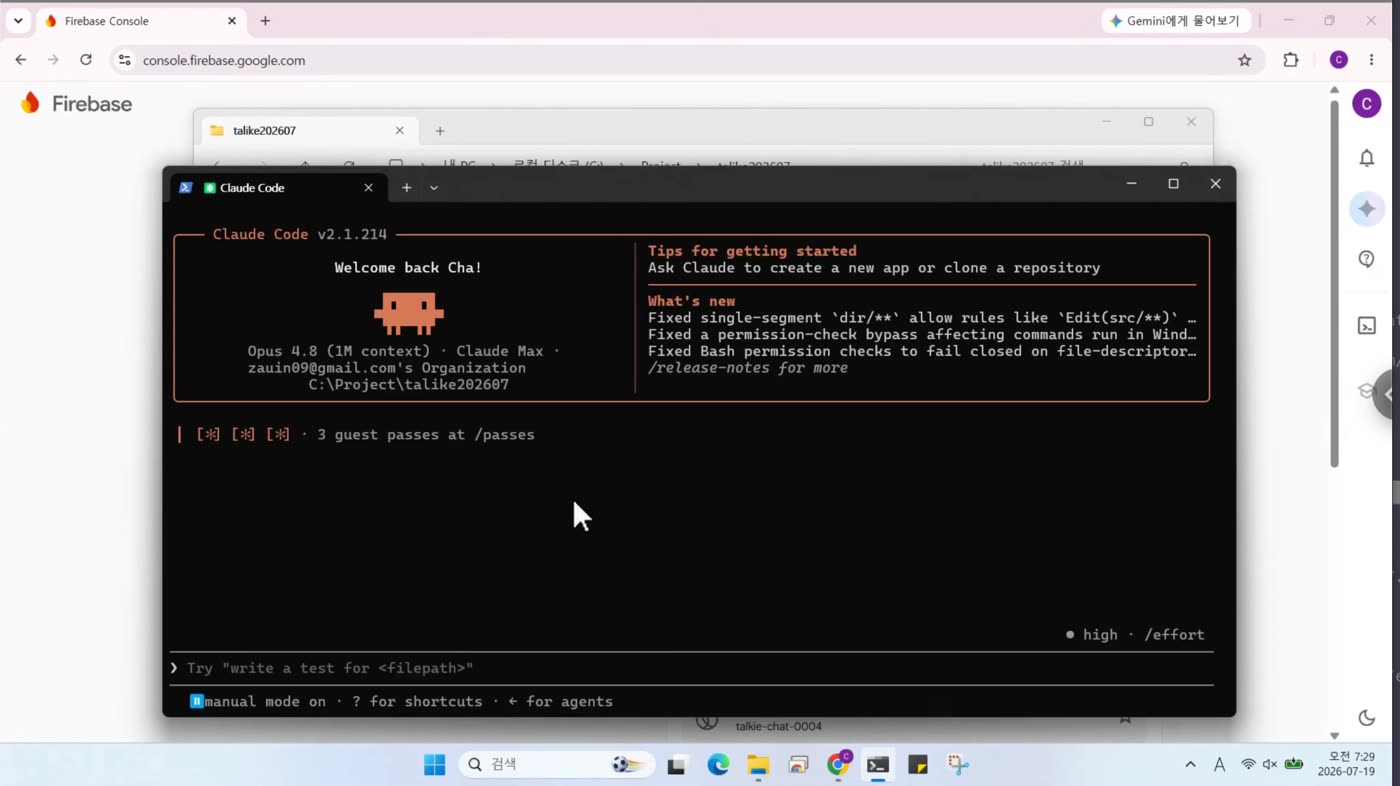
Task: Open the Chrome extensions puzzle icon
Action: click(x=1291, y=60)
